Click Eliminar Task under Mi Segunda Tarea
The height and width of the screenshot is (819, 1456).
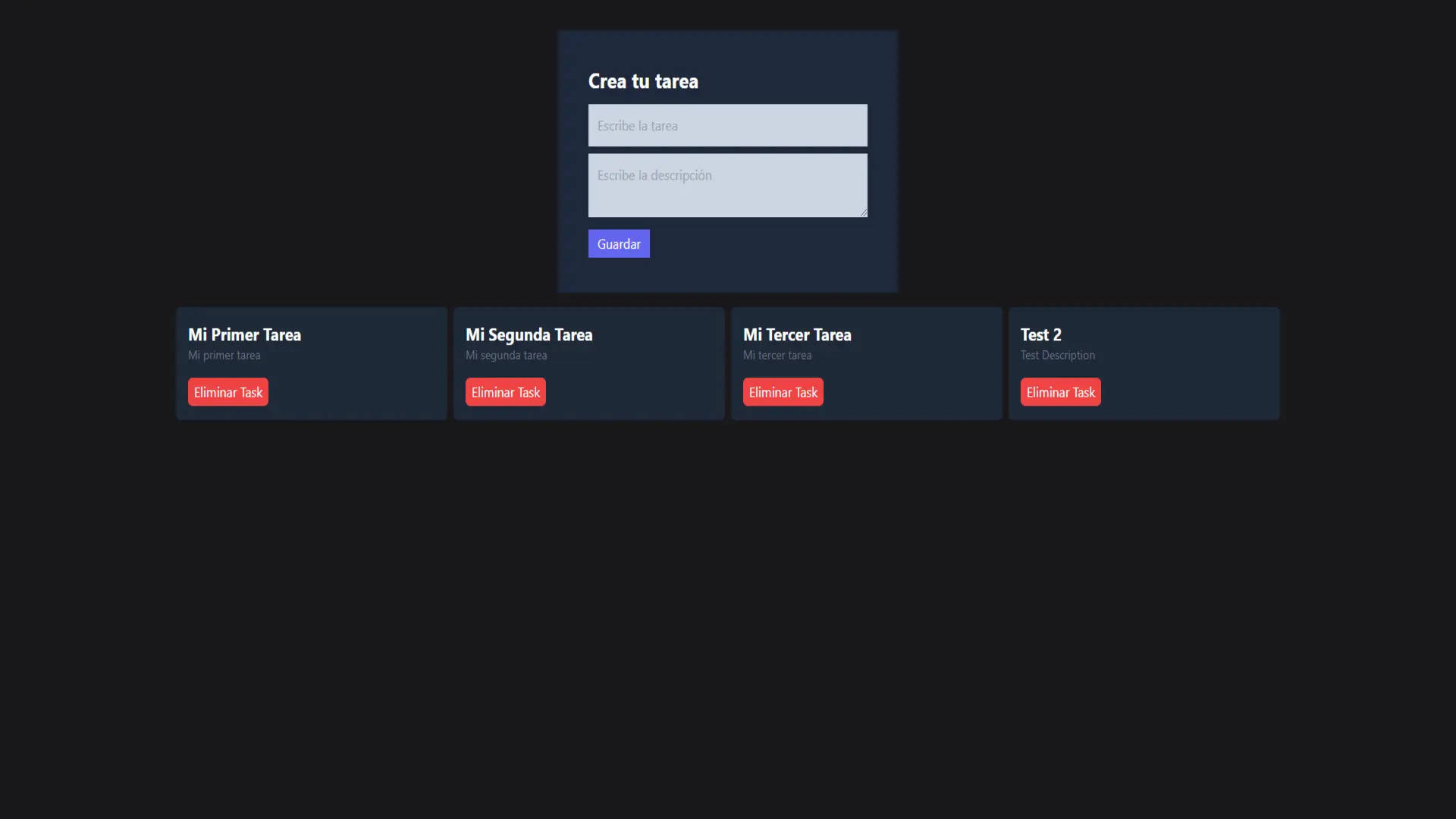[505, 392]
